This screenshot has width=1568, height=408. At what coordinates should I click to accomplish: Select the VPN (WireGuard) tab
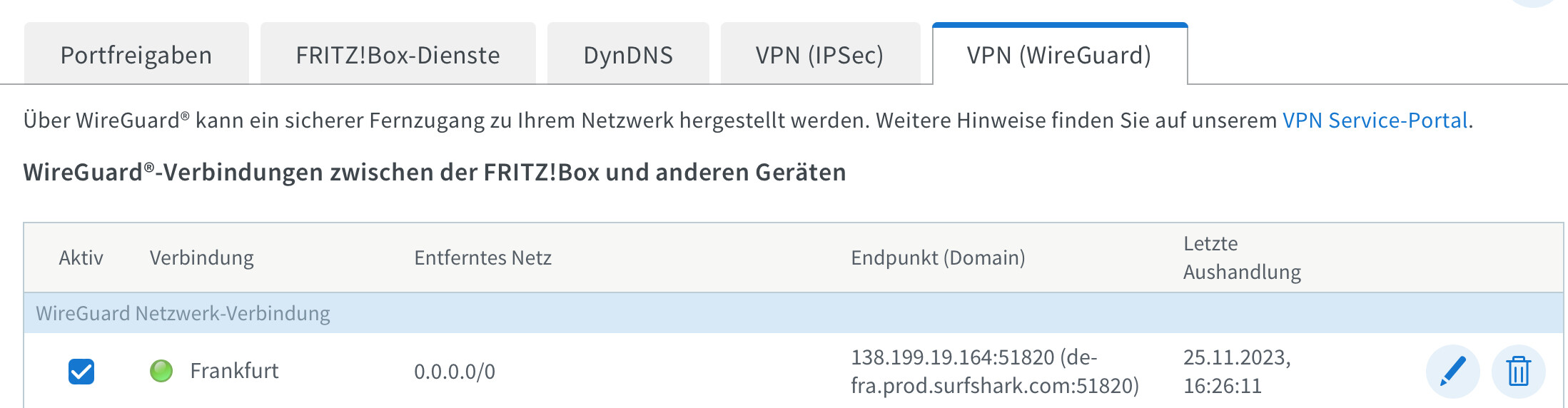[x=1060, y=55]
